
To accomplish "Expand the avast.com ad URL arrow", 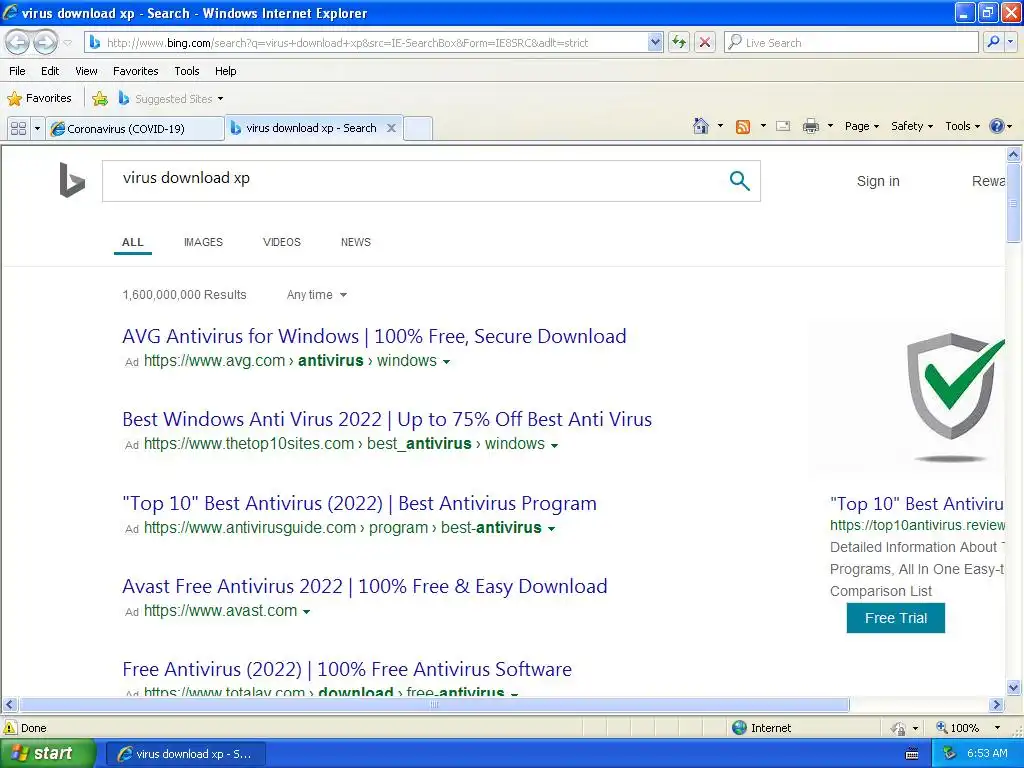I will click(306, 612).
